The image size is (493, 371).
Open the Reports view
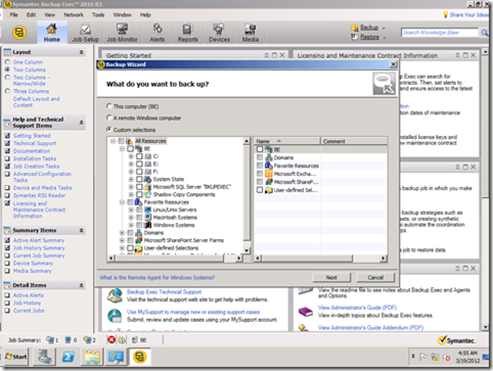click(188, 33)
